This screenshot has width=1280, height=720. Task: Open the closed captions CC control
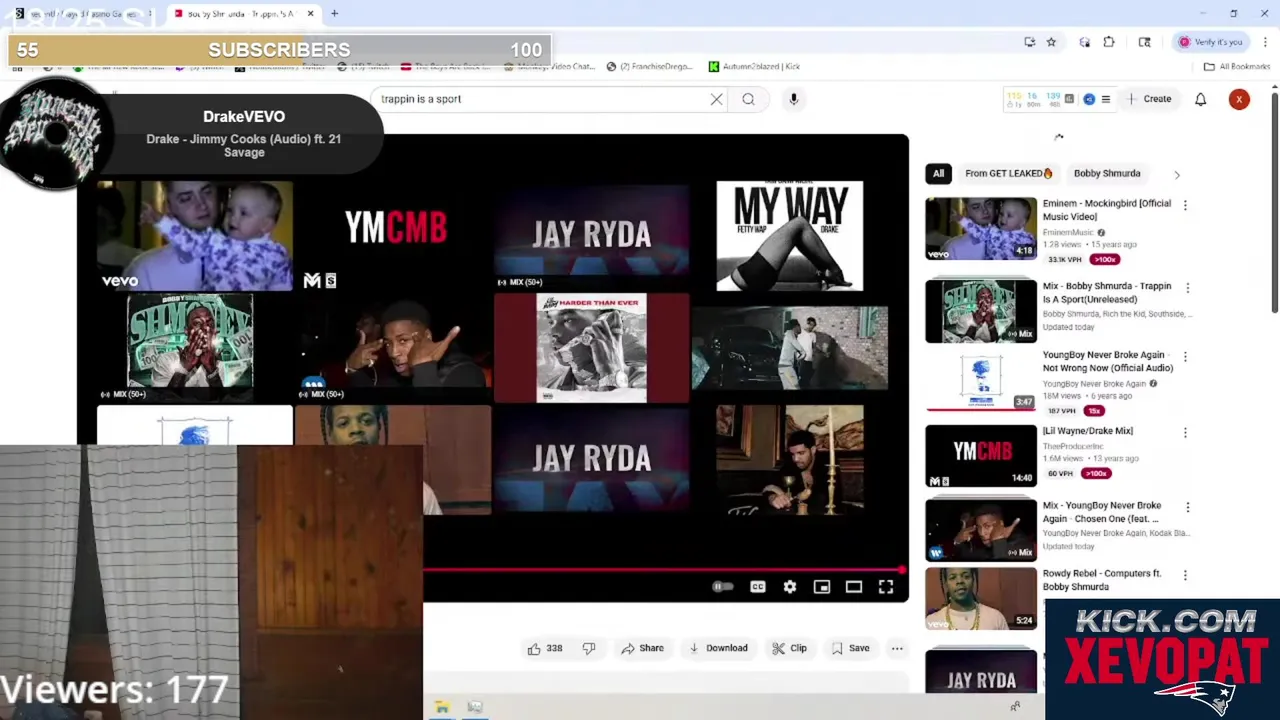(x=758, y=587)
